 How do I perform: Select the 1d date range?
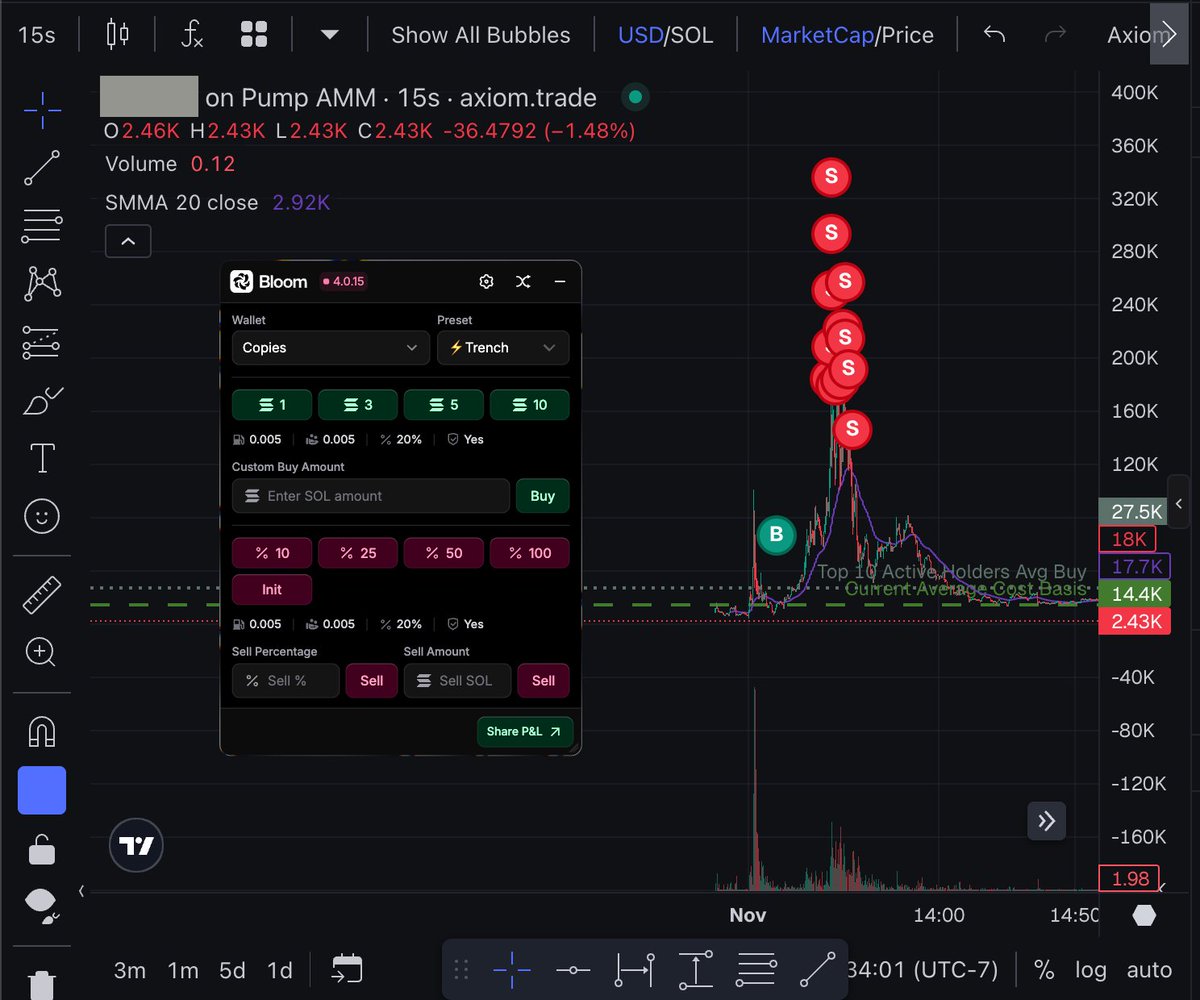(x=280, y=970)
